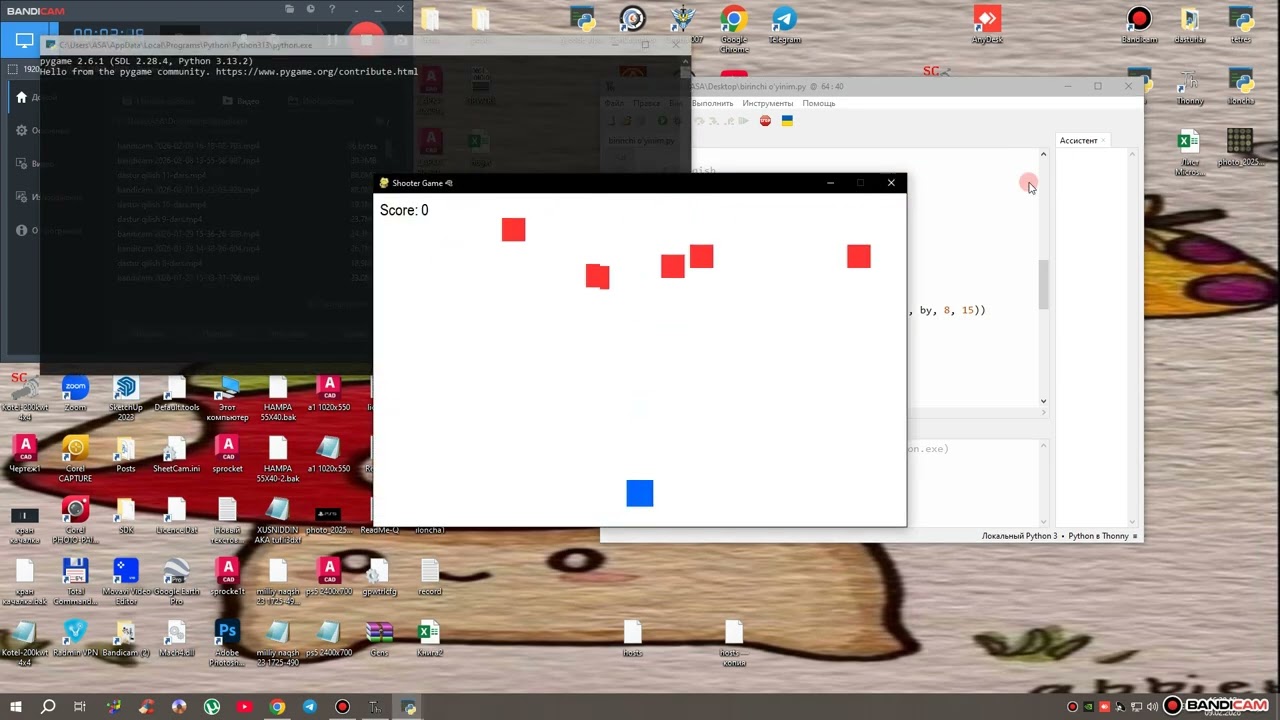This screenshot has height=720, width=1280.
Task: Open Task View on taskbar
Action: [x=80, y=707]
